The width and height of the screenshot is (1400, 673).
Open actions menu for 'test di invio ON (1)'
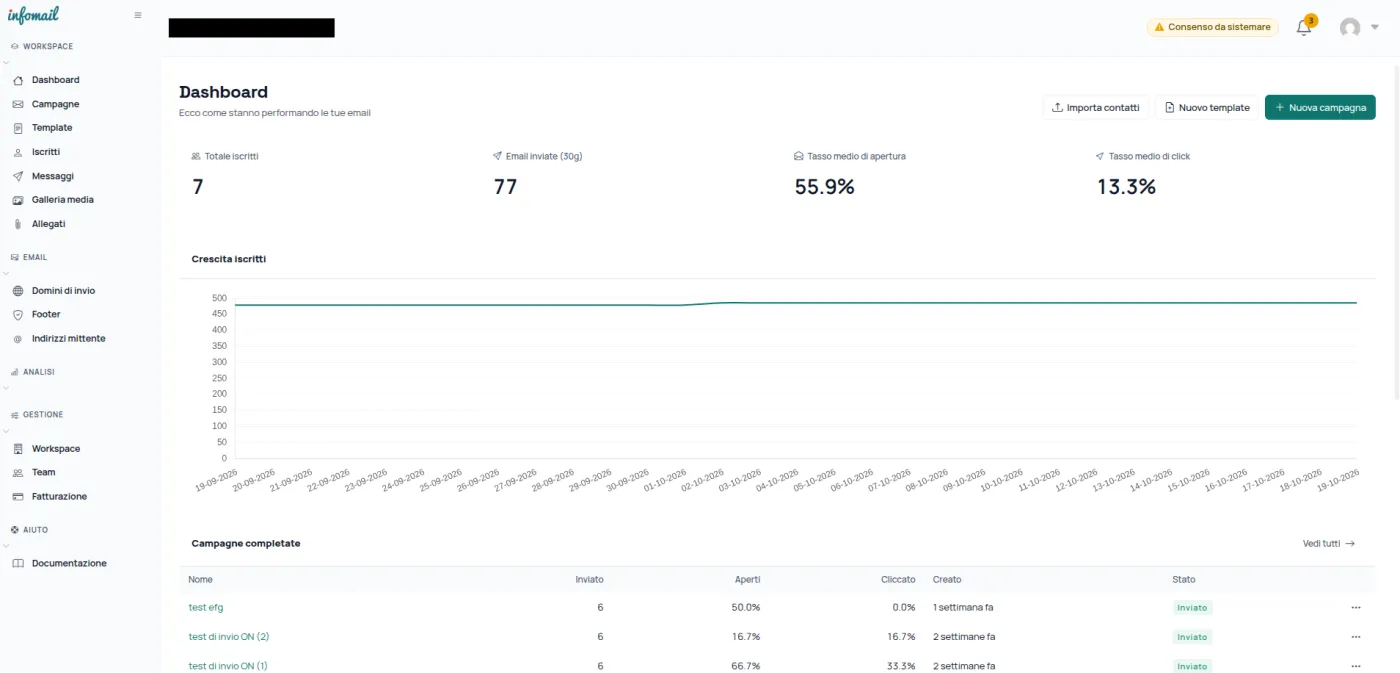(x=1356, y=666)
